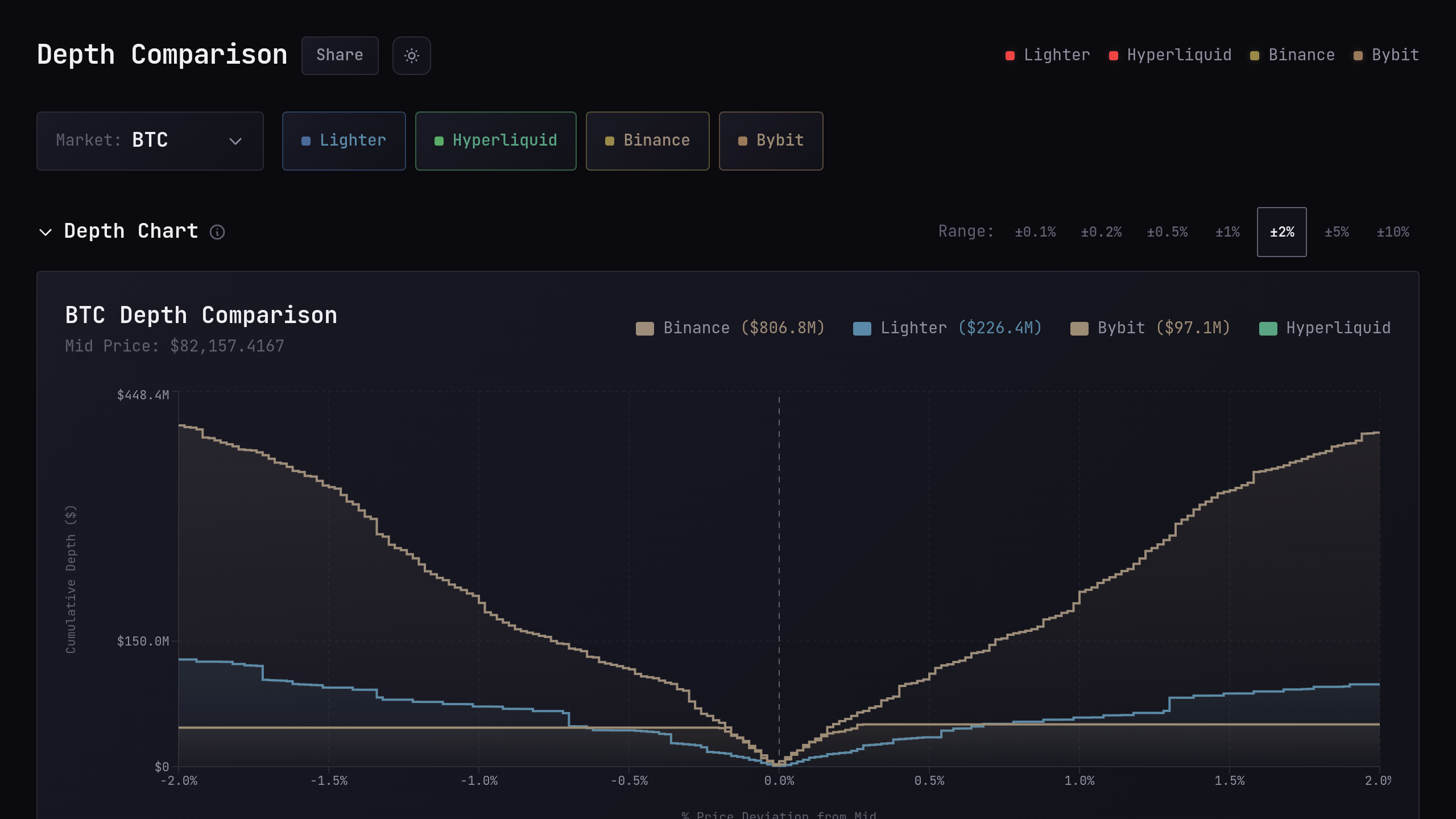Viewport: 1456px width, 819px height.
Task: Select the ±2% range option
Action: pos(1282,232)
